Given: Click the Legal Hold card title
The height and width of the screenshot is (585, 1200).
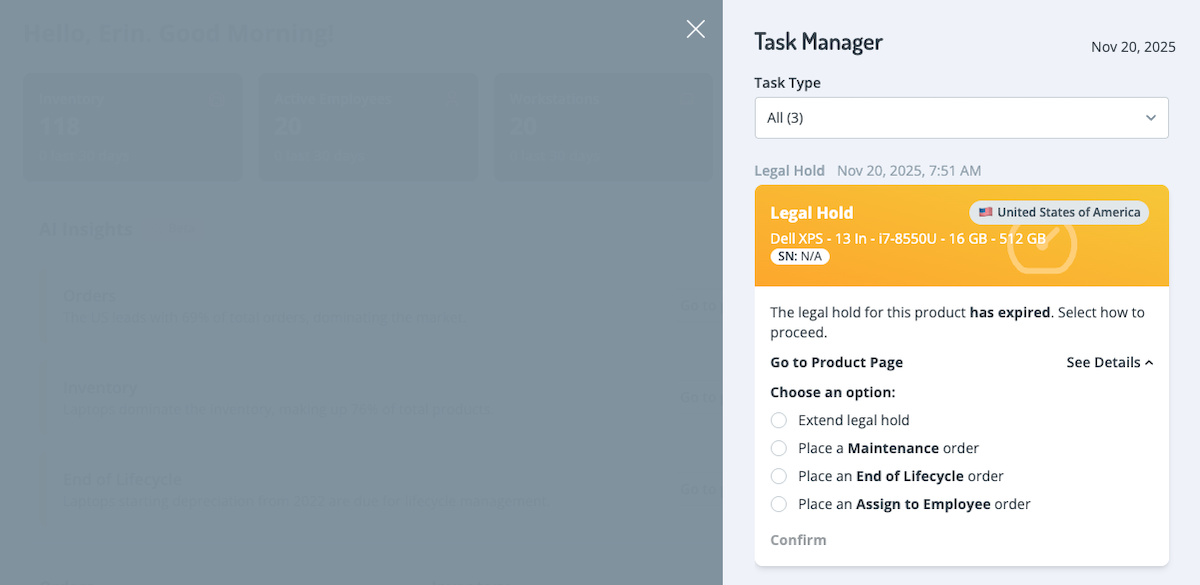Looking at the screenshot, I should click(x=811, y=213).
